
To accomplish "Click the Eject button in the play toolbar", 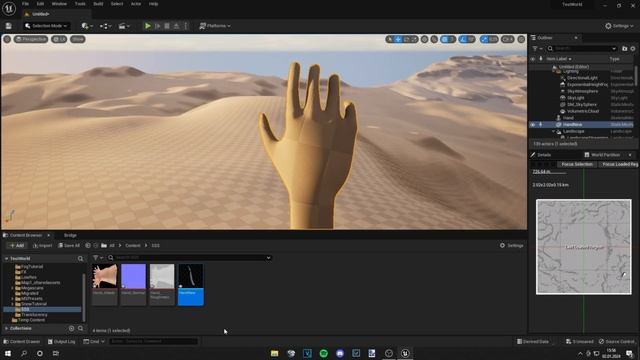I will (176, 26).
